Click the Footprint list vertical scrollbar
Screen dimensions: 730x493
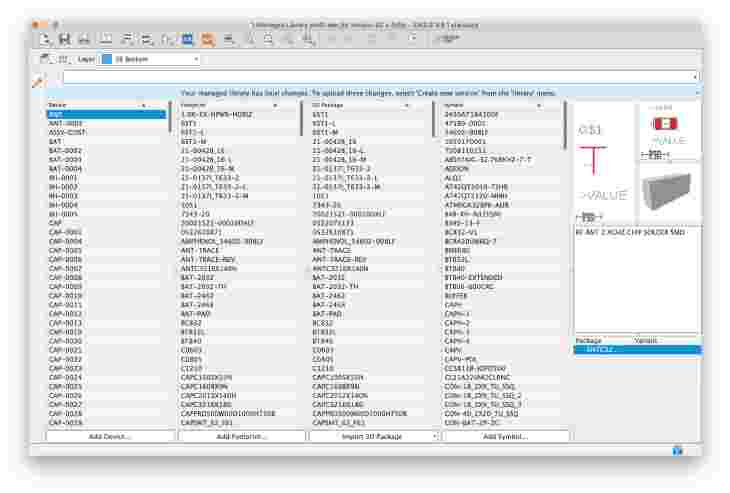pos(301,119)
